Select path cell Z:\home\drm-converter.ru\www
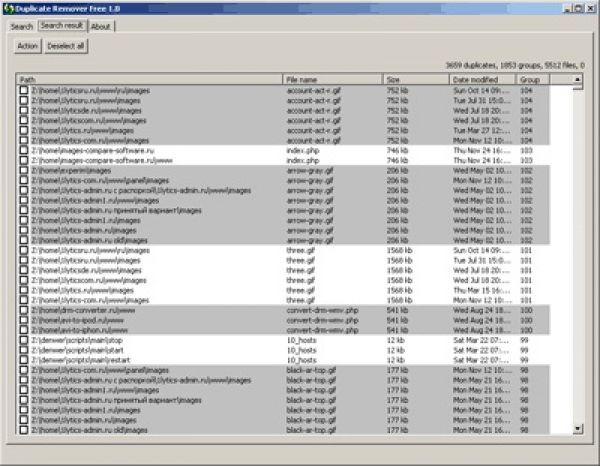600x466 pixels. (x=83, y=310)
